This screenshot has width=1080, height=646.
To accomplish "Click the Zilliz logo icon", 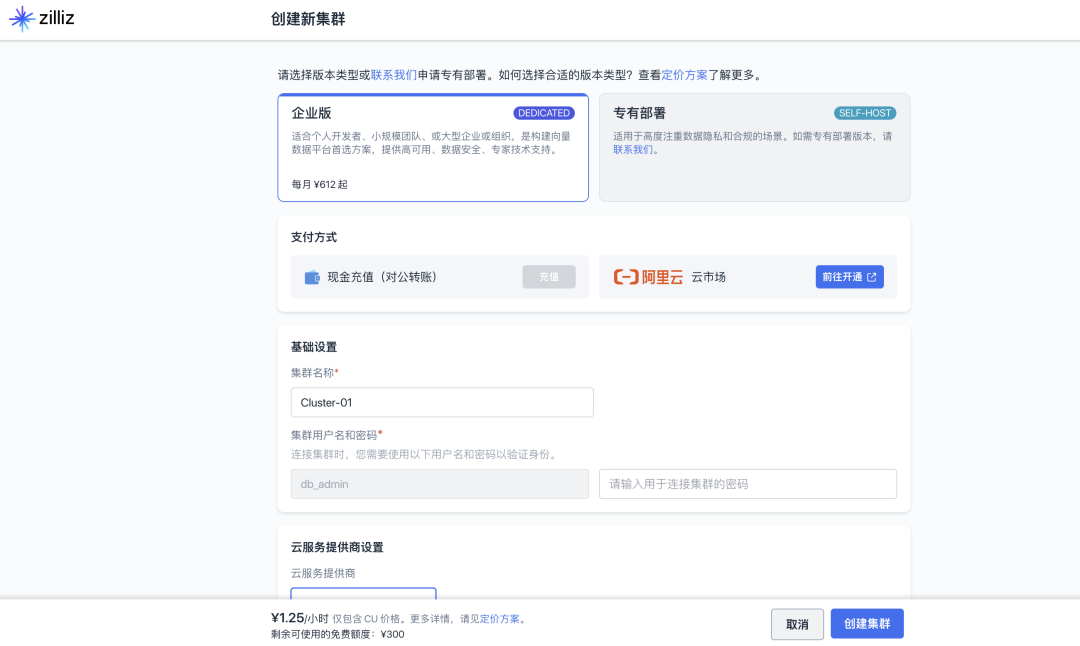I will (x=22, y=18).
